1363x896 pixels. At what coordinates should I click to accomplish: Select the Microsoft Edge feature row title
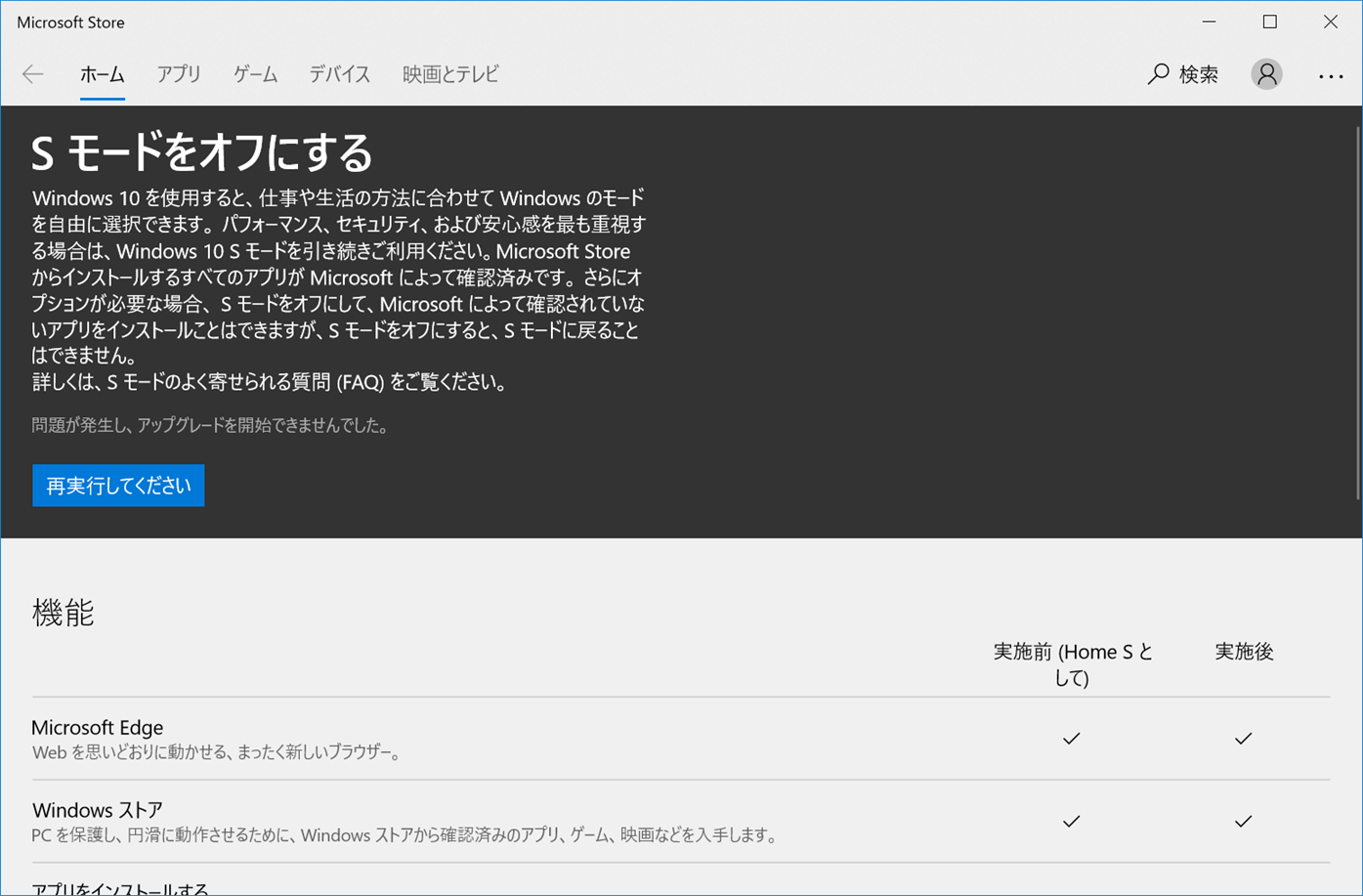[x=98, y=727]
